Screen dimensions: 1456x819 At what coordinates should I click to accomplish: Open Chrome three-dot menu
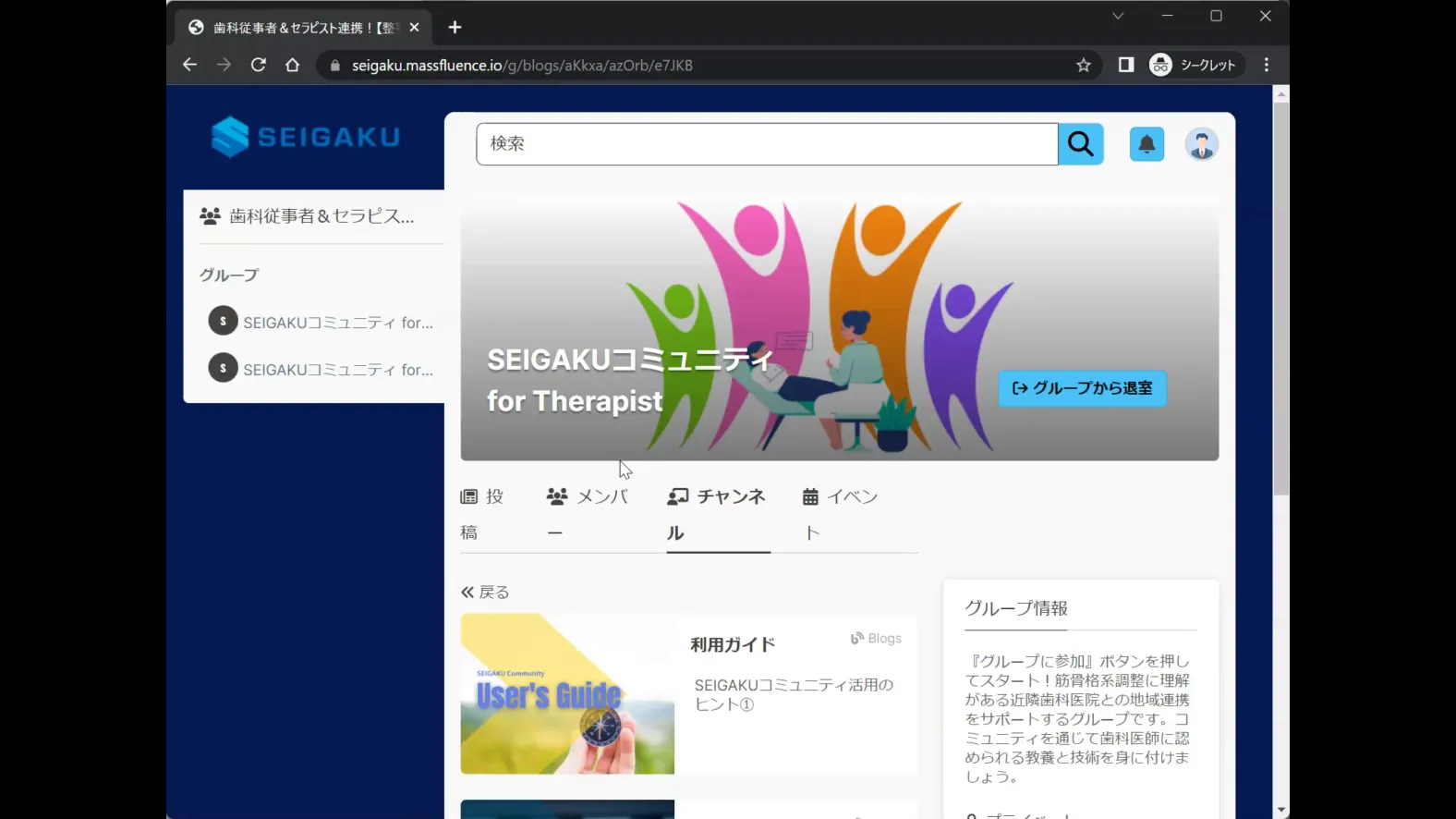point(1267,65)
